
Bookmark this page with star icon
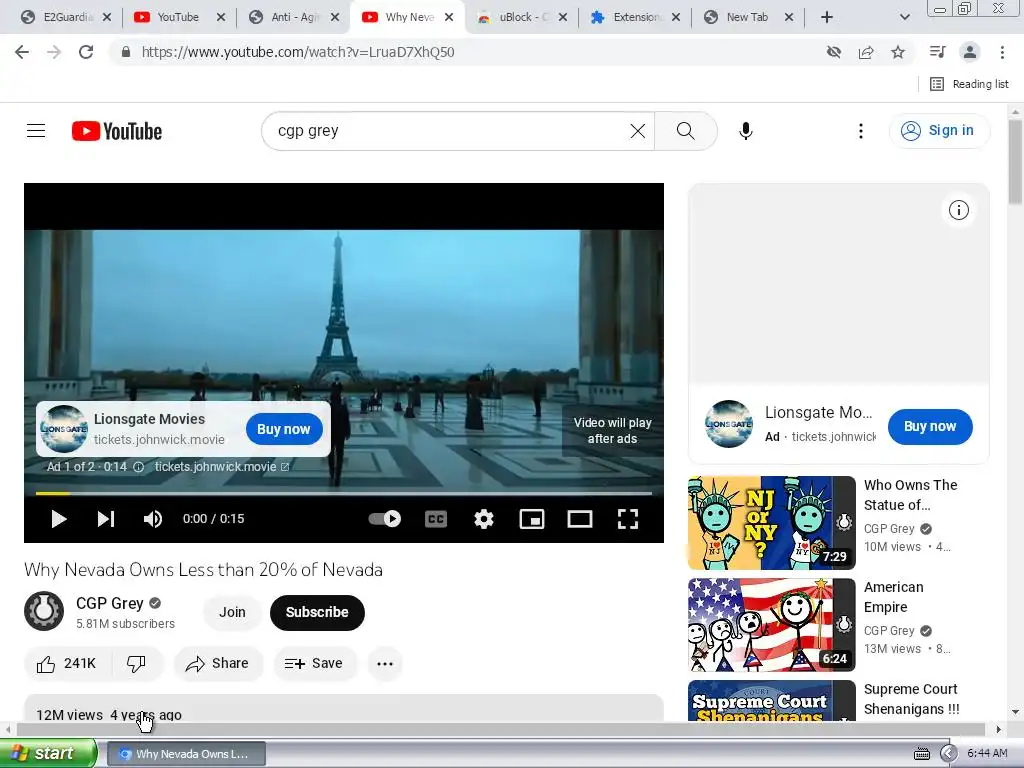[x=898, y=52]
